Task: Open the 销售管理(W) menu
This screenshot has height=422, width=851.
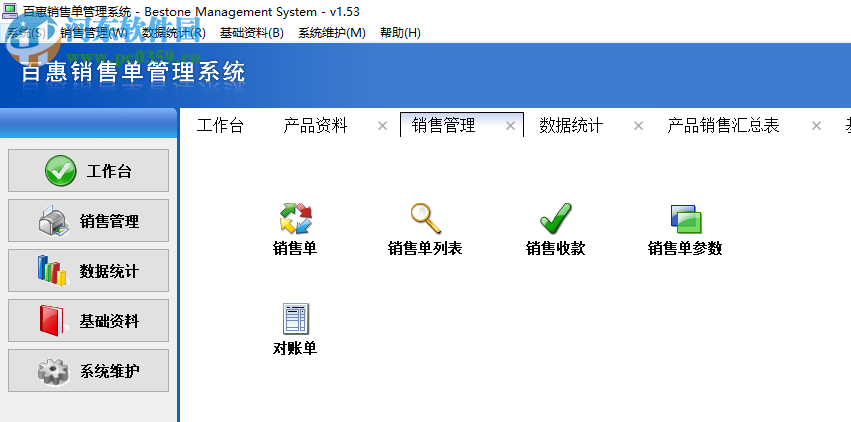Action: pos(94,33)
